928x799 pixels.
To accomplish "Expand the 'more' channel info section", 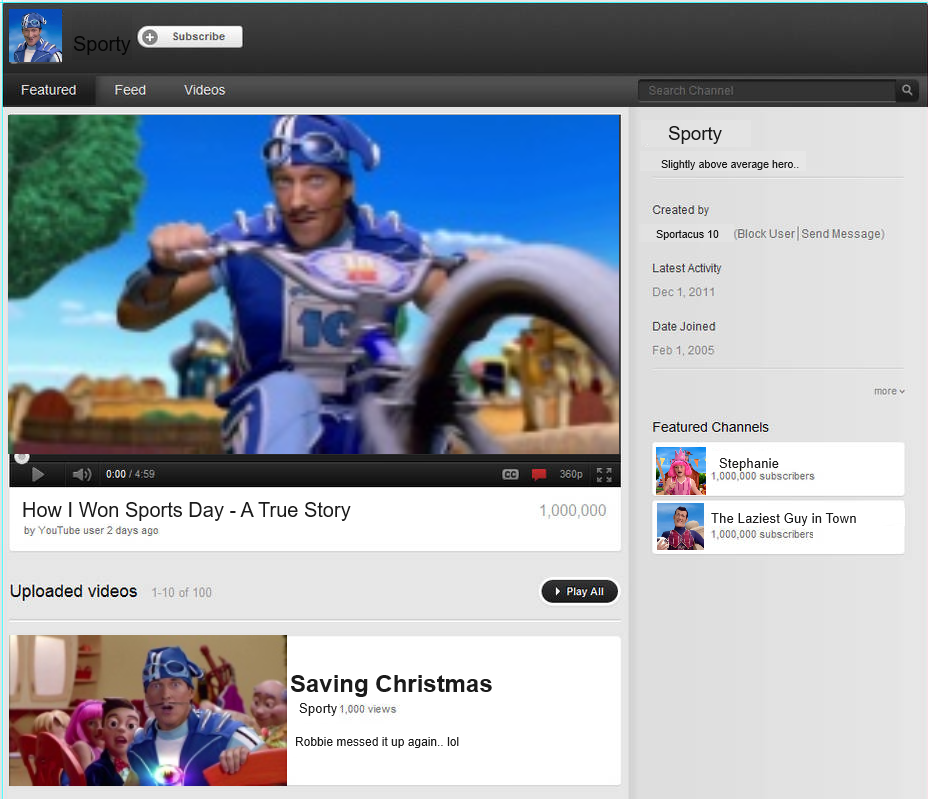I will coord(889,391).
